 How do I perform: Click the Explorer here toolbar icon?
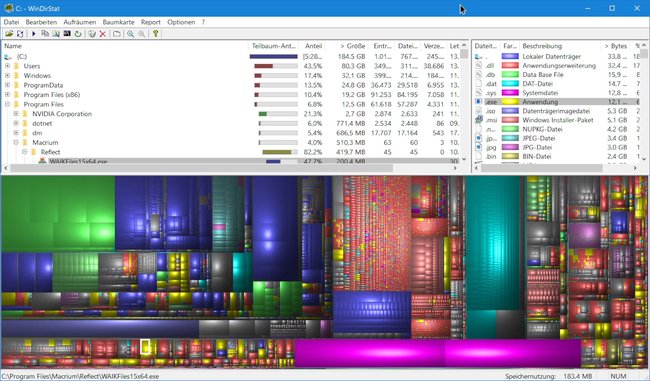[56, 34]
